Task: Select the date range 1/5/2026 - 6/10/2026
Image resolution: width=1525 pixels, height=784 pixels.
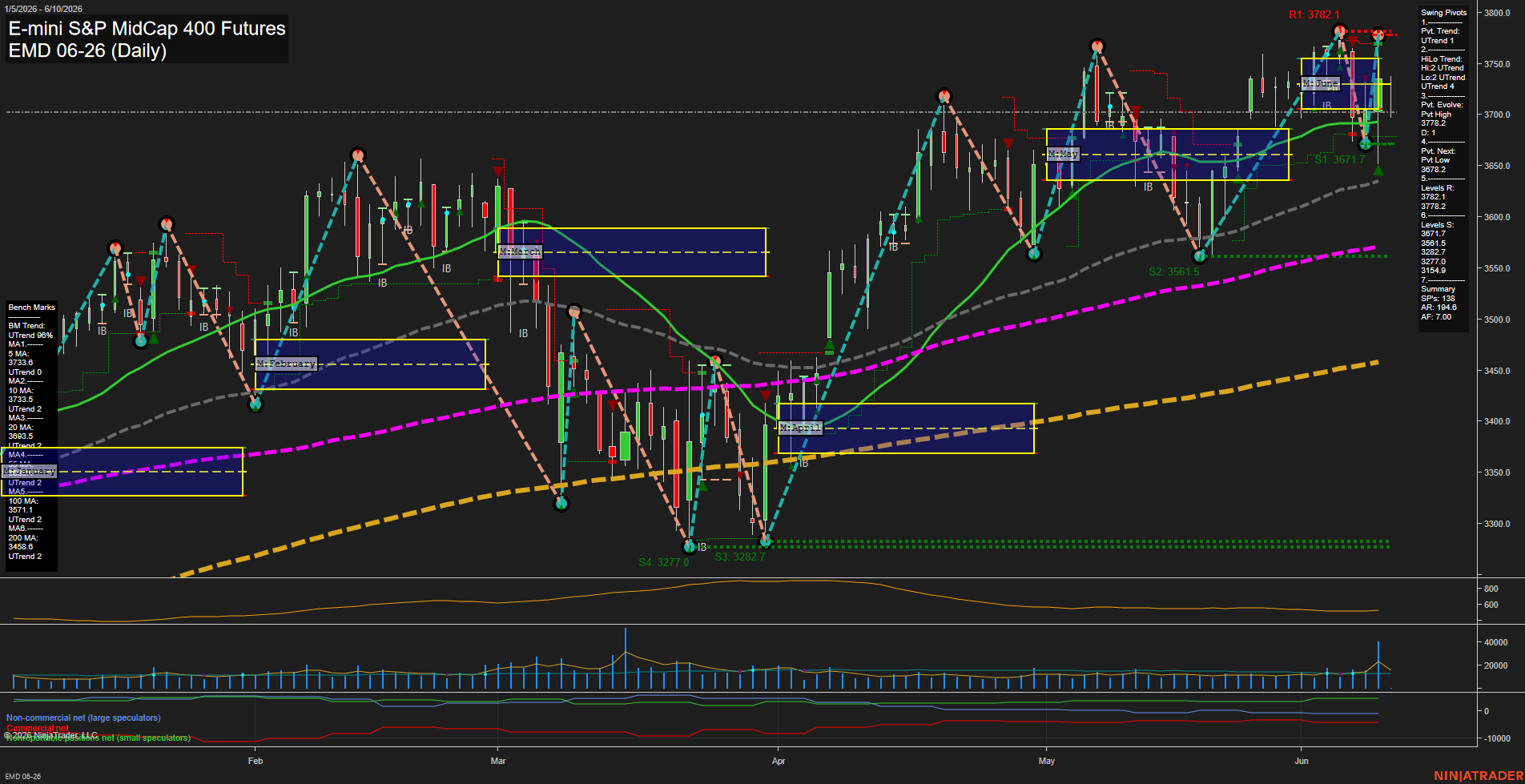Action: (x=43, y=9)
